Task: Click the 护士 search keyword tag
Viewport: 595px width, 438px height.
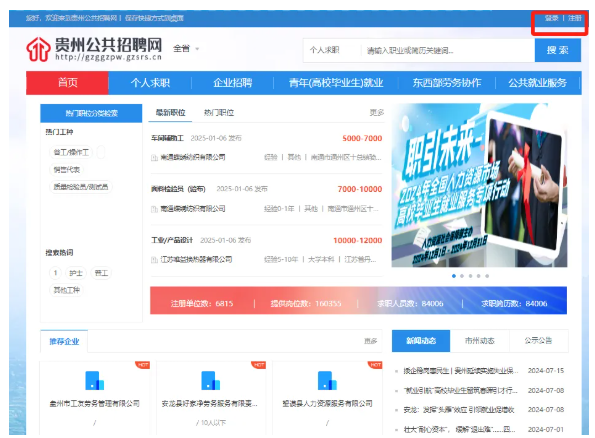Action: click(76, 273)
